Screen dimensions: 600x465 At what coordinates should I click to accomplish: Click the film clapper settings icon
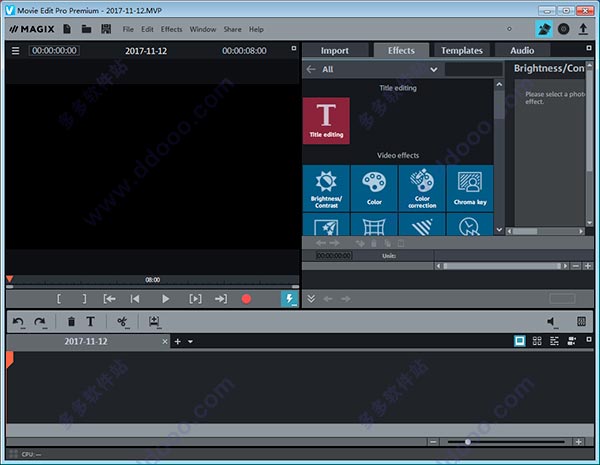pos(106,29)
